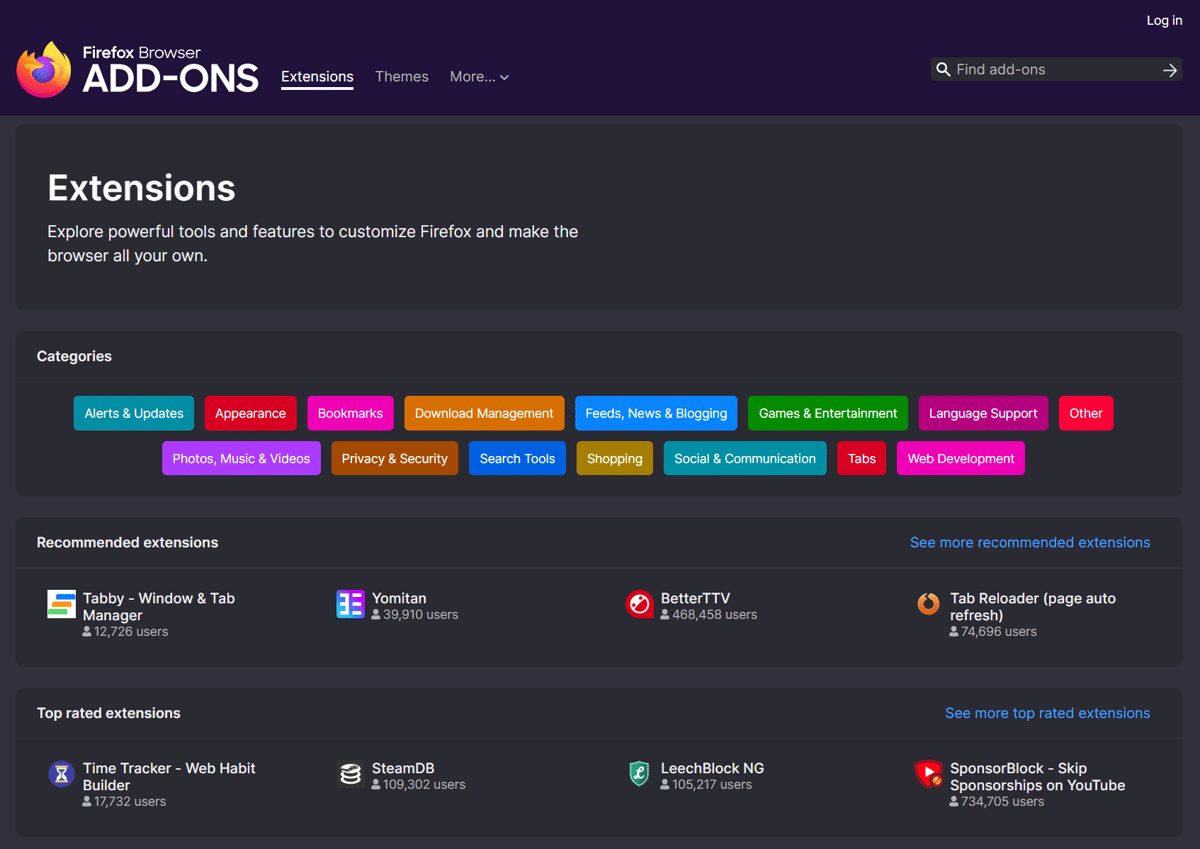Click the Top rated extensions heading
This screenshot has height=849, width=1200.
[109, 713]
